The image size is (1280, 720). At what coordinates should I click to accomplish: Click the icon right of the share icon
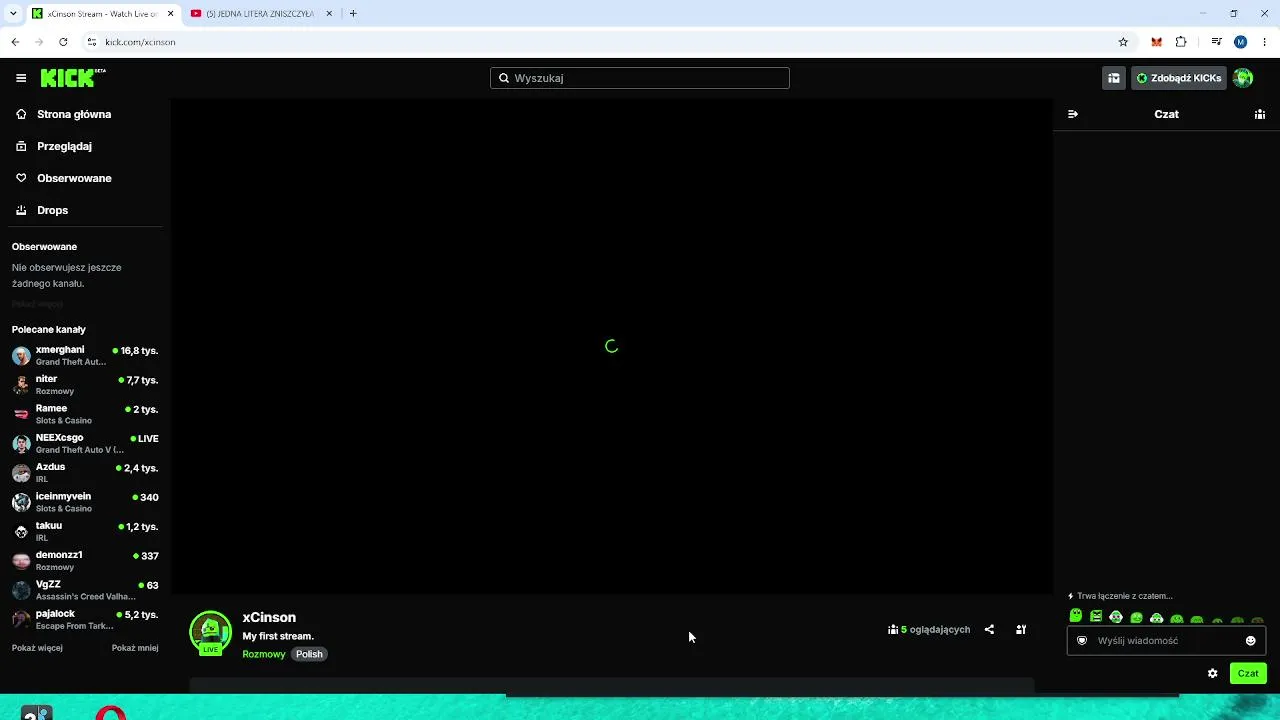tap(1021, 630)
